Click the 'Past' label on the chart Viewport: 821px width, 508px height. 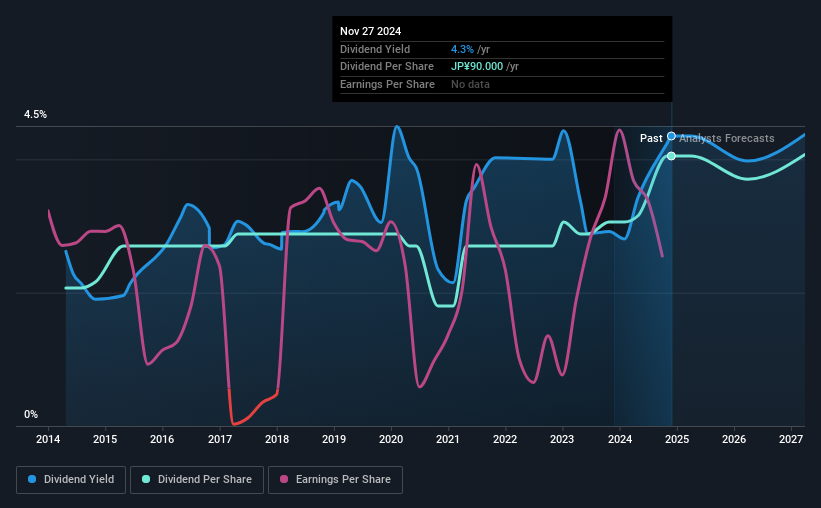[651, 138]
